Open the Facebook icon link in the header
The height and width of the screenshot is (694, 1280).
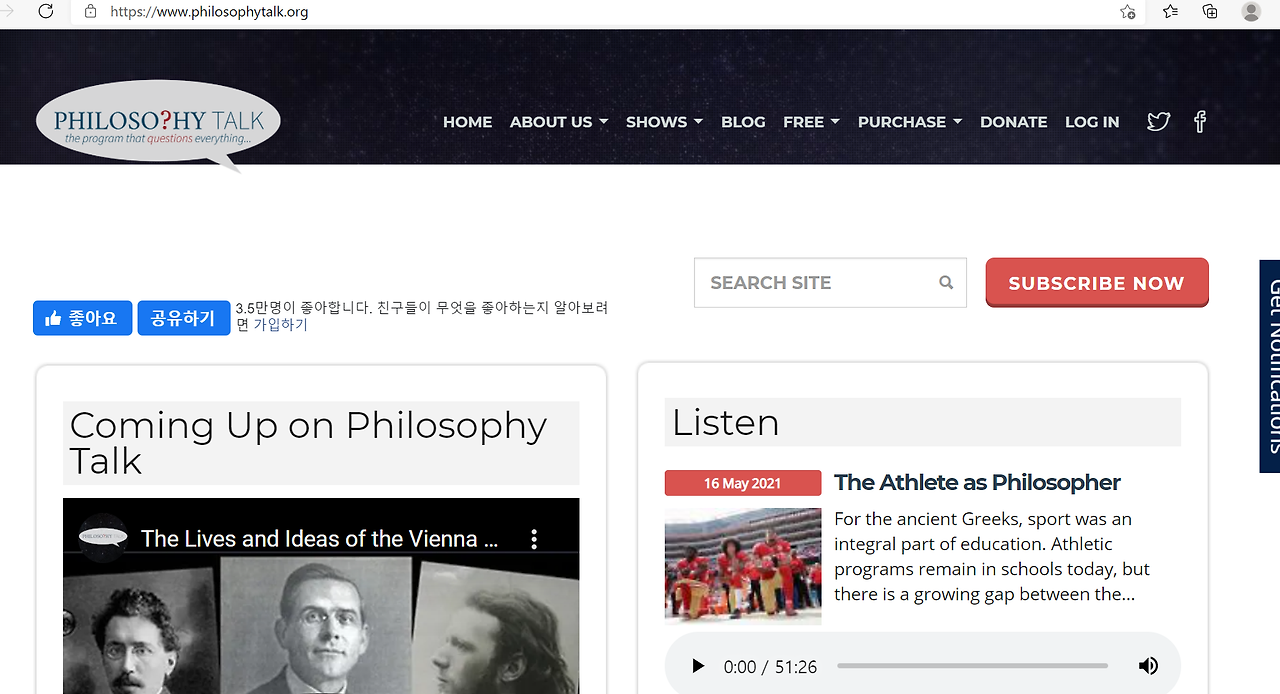[1200, 122]
